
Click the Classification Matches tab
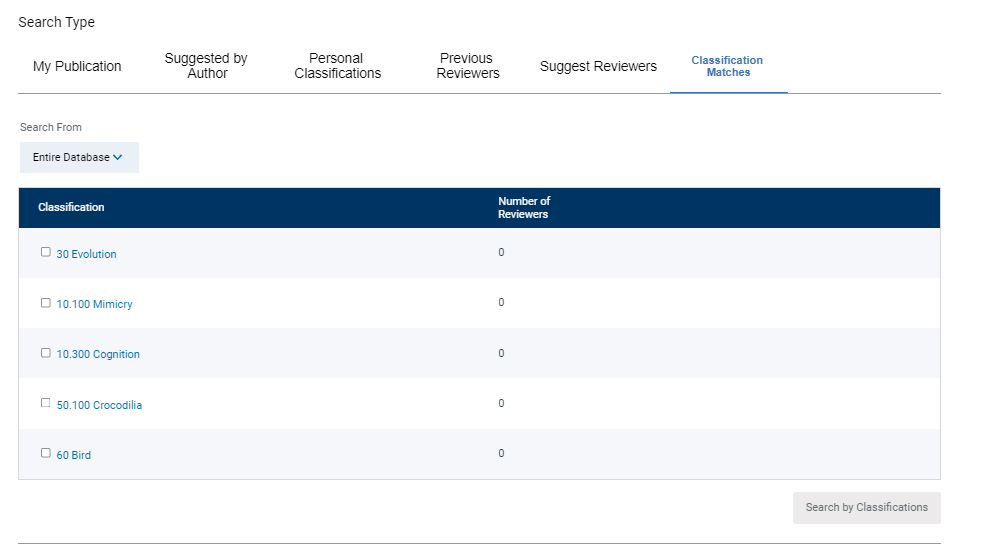tap(727, 66)
